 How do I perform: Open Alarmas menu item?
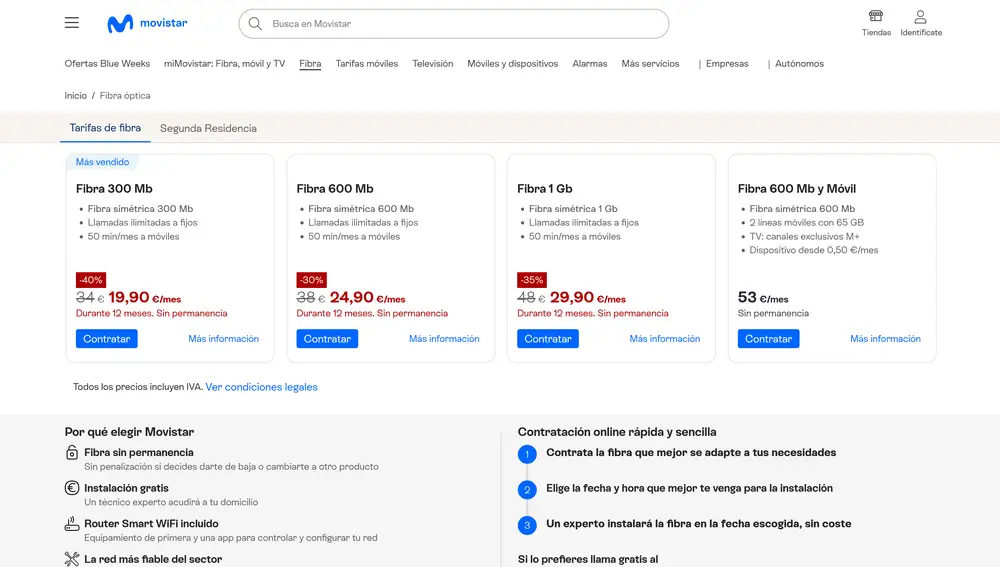(x=590, y=64)
